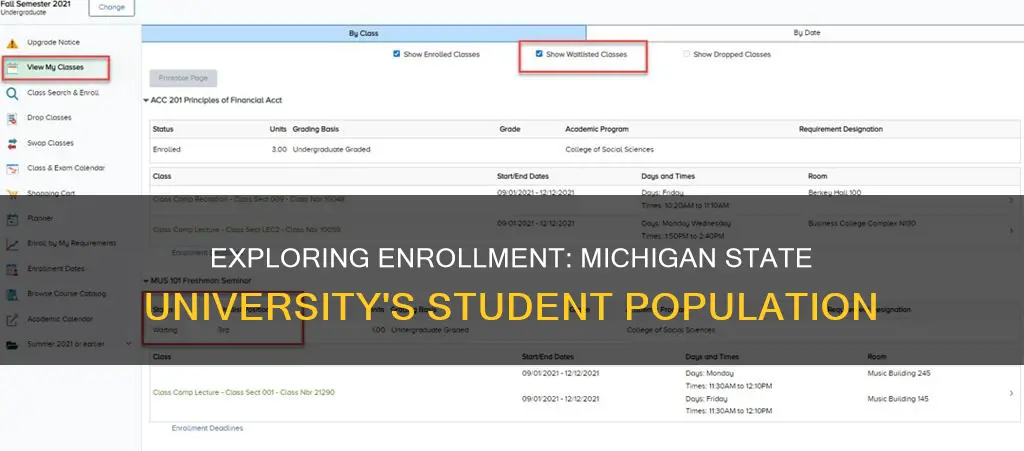This screenshot has height=451, width=1024.
Task: Click the Enrollment Dates icon
Action: (x=12, y=269)
